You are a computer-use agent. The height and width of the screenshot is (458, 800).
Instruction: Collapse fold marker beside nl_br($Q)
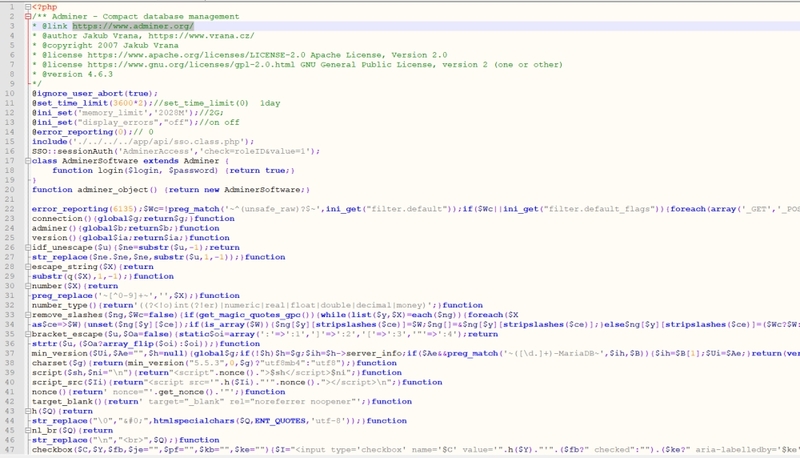[28, 430]
